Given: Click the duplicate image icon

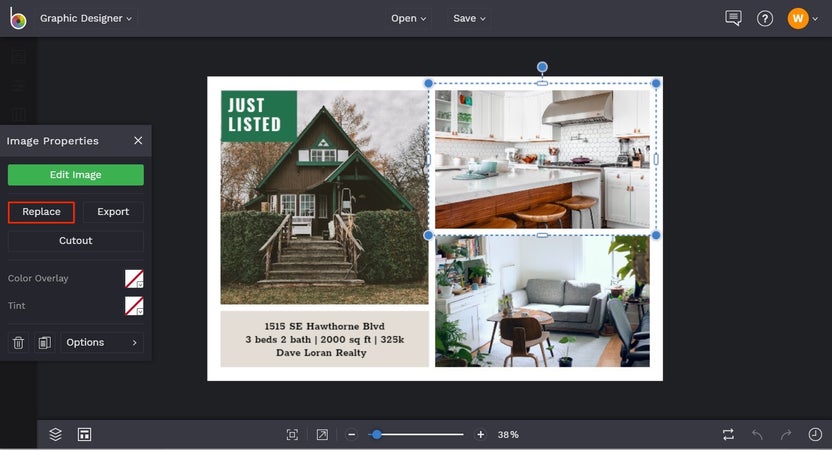Looking at the screenshot, I should pos(45,343).
